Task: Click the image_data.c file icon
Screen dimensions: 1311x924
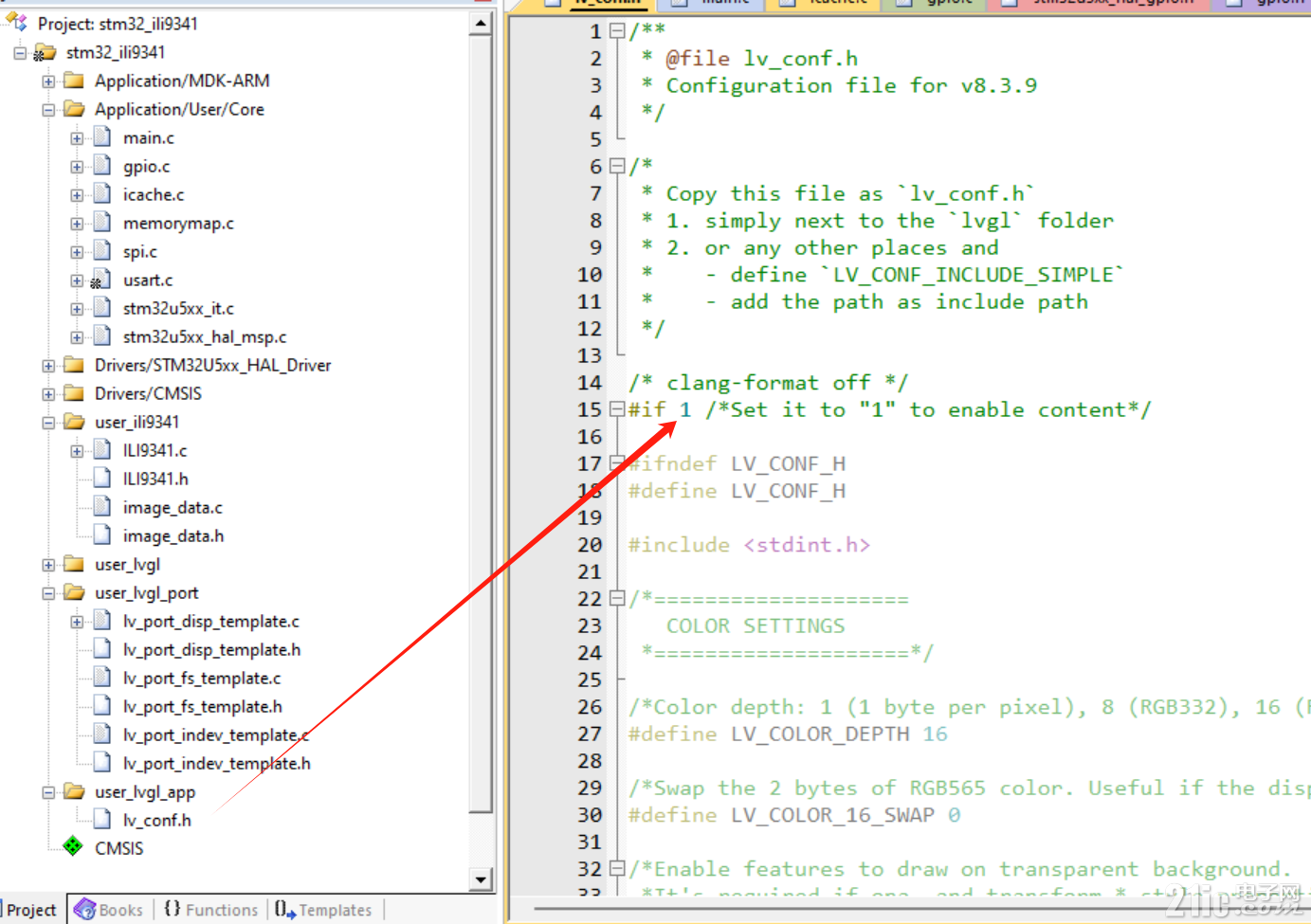Action: point(102,507)
